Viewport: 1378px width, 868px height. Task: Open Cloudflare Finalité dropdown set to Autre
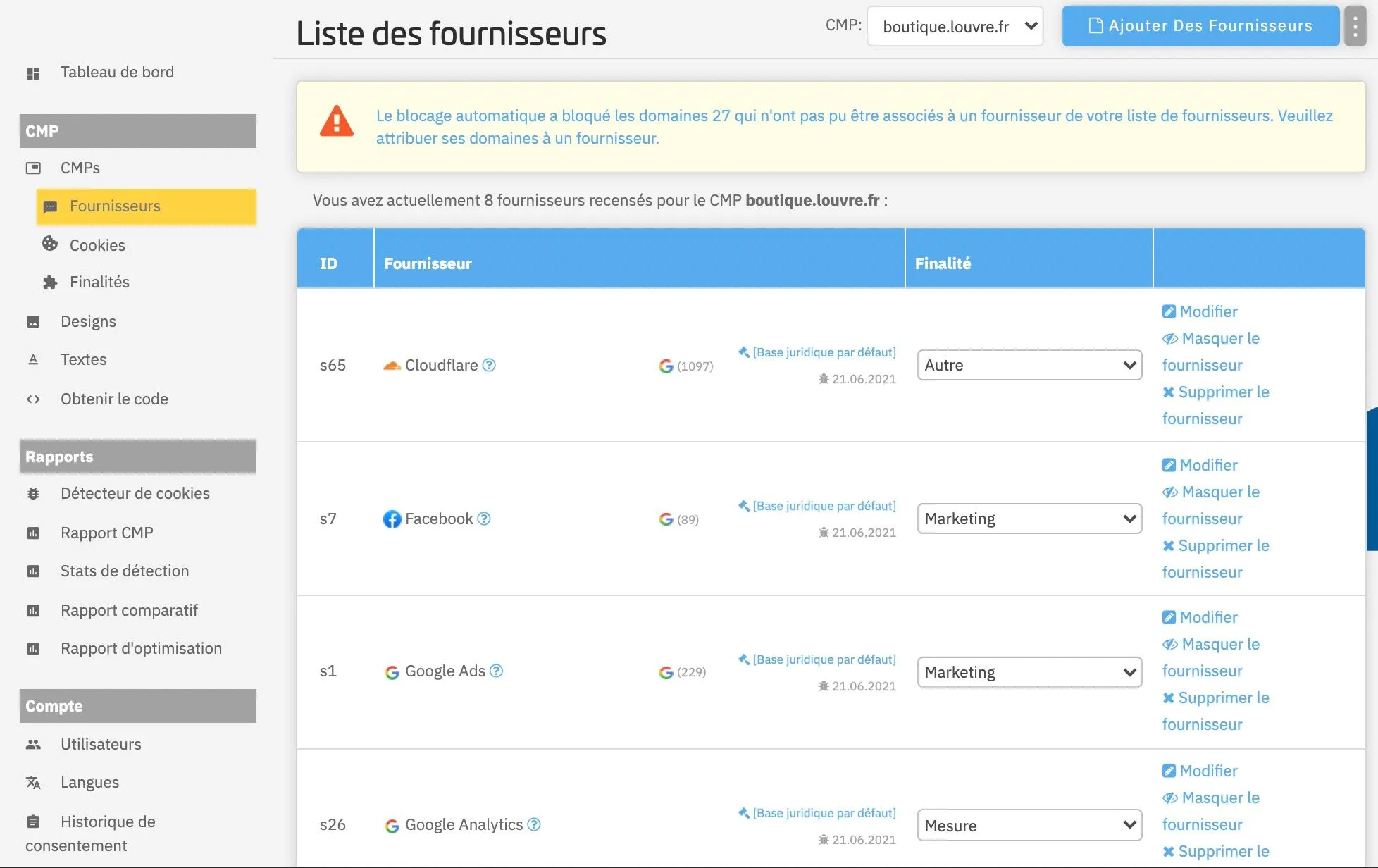coord(1029,365)
